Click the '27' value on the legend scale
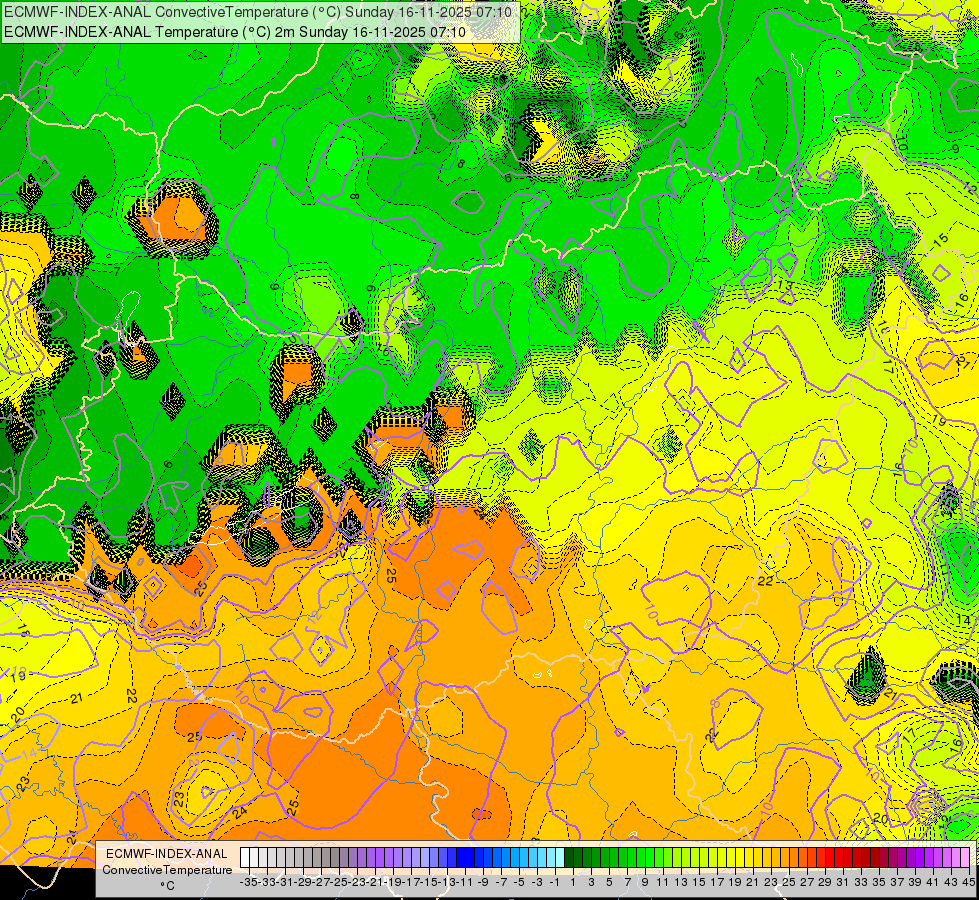This screenshot has height=900, width=979. 807,883
